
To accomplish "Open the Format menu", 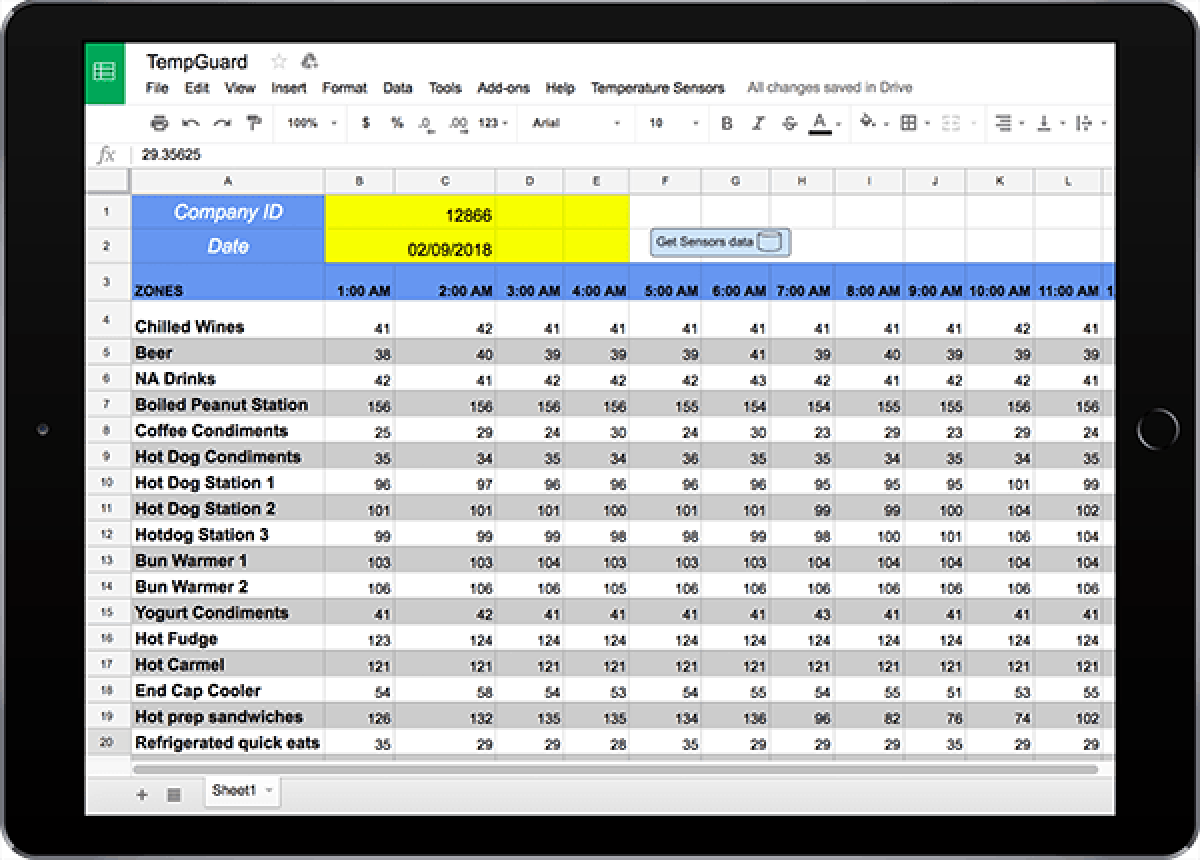I will (x=344, y=88).
